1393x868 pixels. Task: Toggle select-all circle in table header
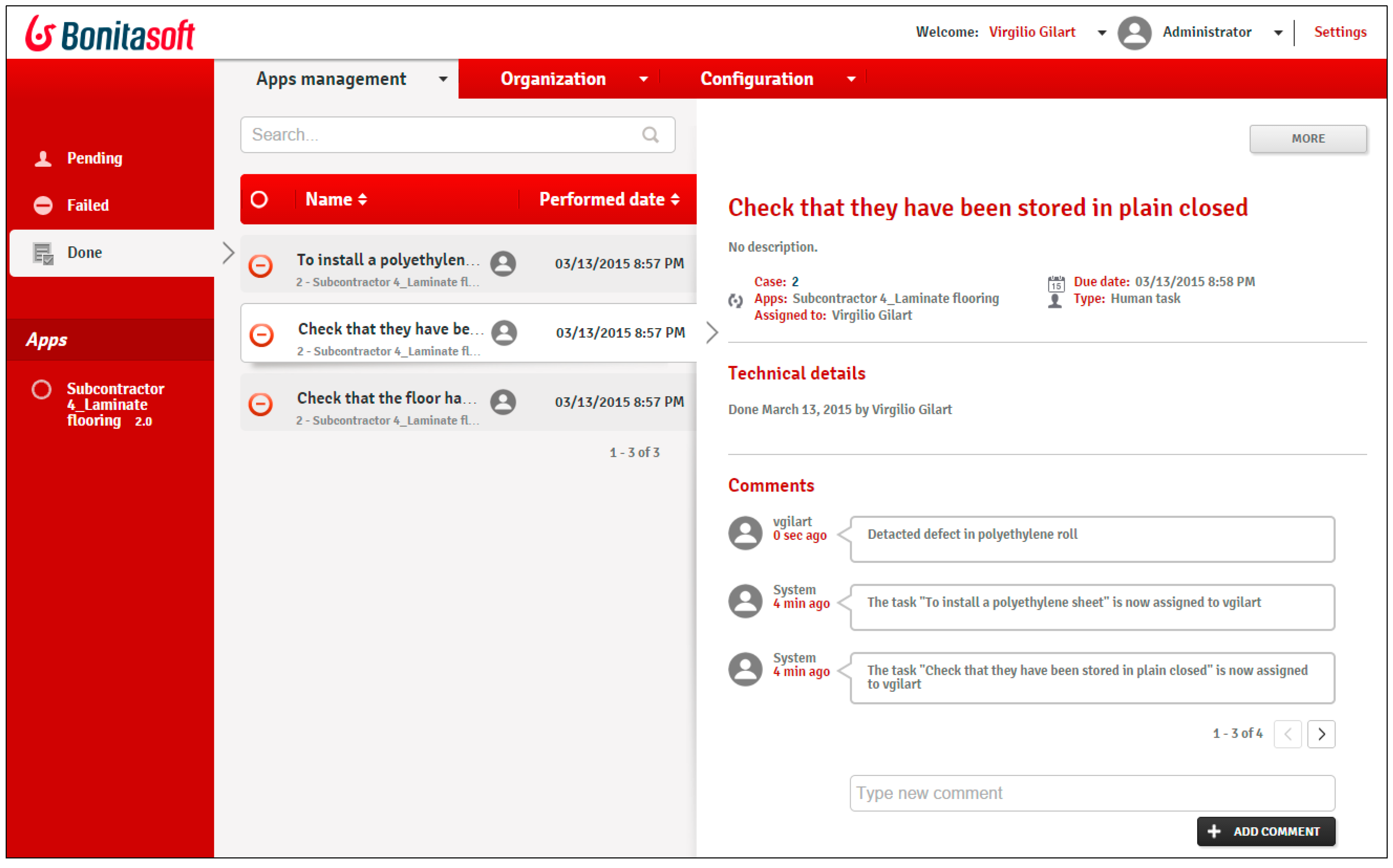(x=259, y=199)
